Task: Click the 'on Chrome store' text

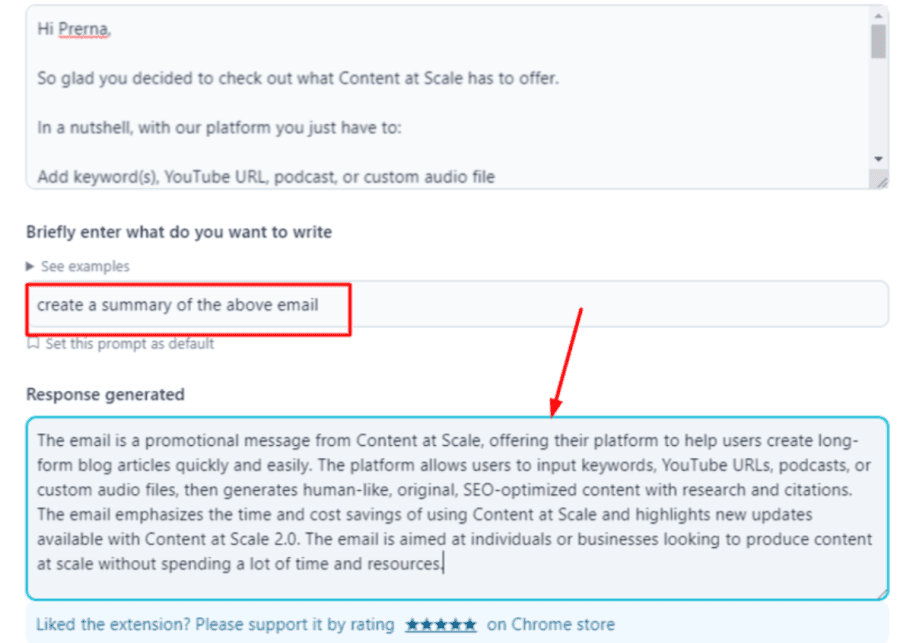Action: (550, 625)
